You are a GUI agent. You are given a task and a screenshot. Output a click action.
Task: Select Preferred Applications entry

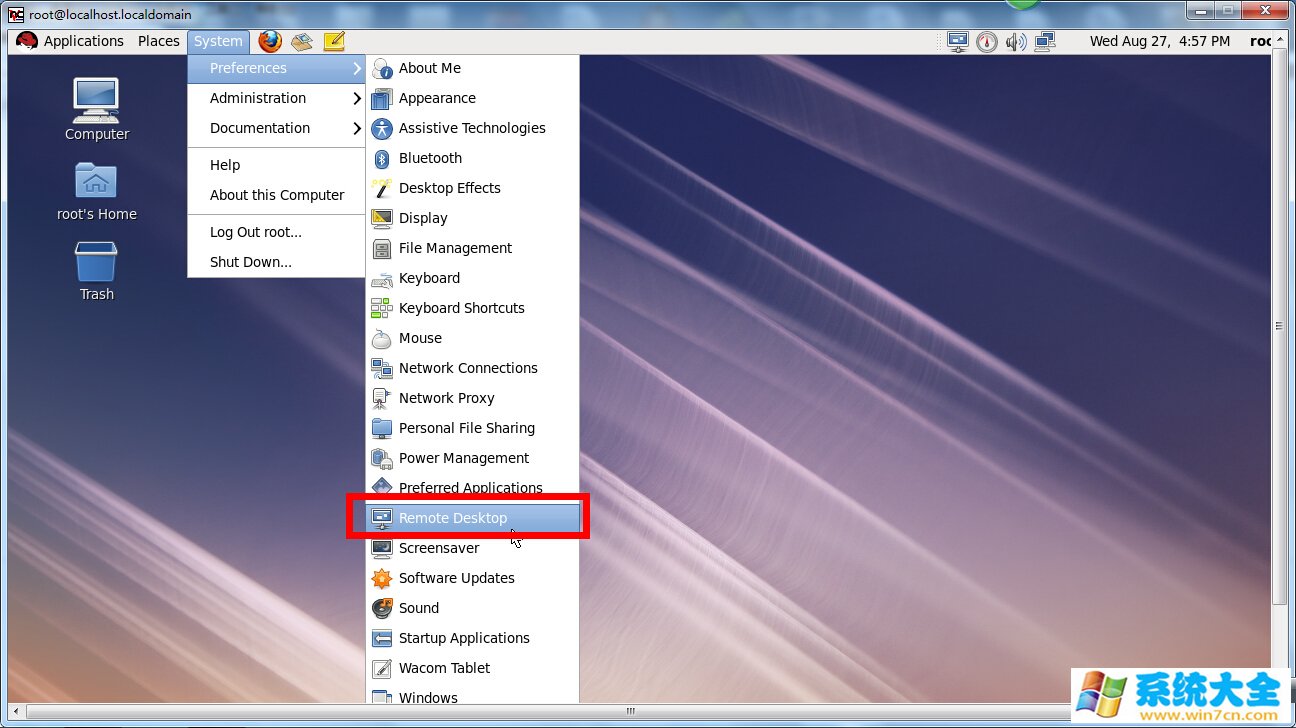[x=473, y=488]
